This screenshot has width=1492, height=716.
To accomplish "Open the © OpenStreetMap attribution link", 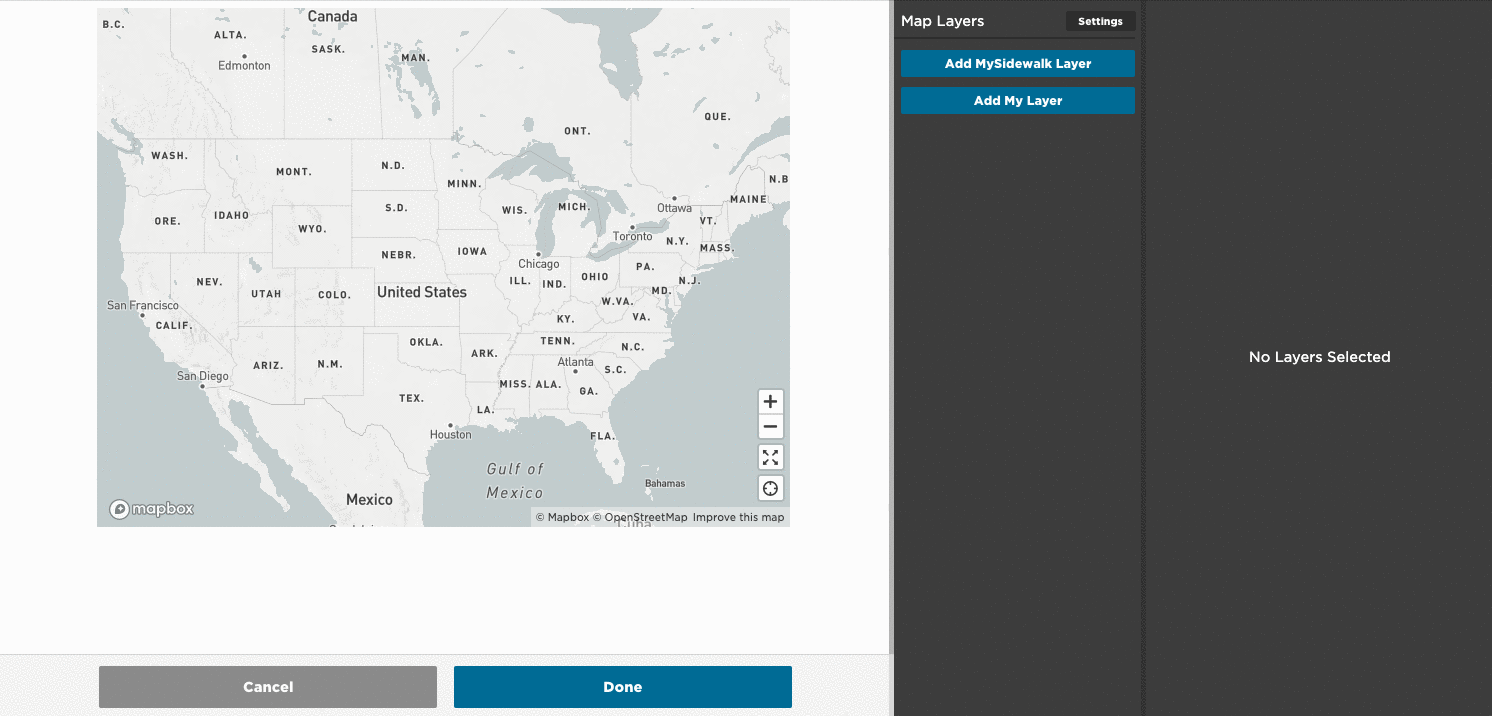I will [x=640, y=518].
